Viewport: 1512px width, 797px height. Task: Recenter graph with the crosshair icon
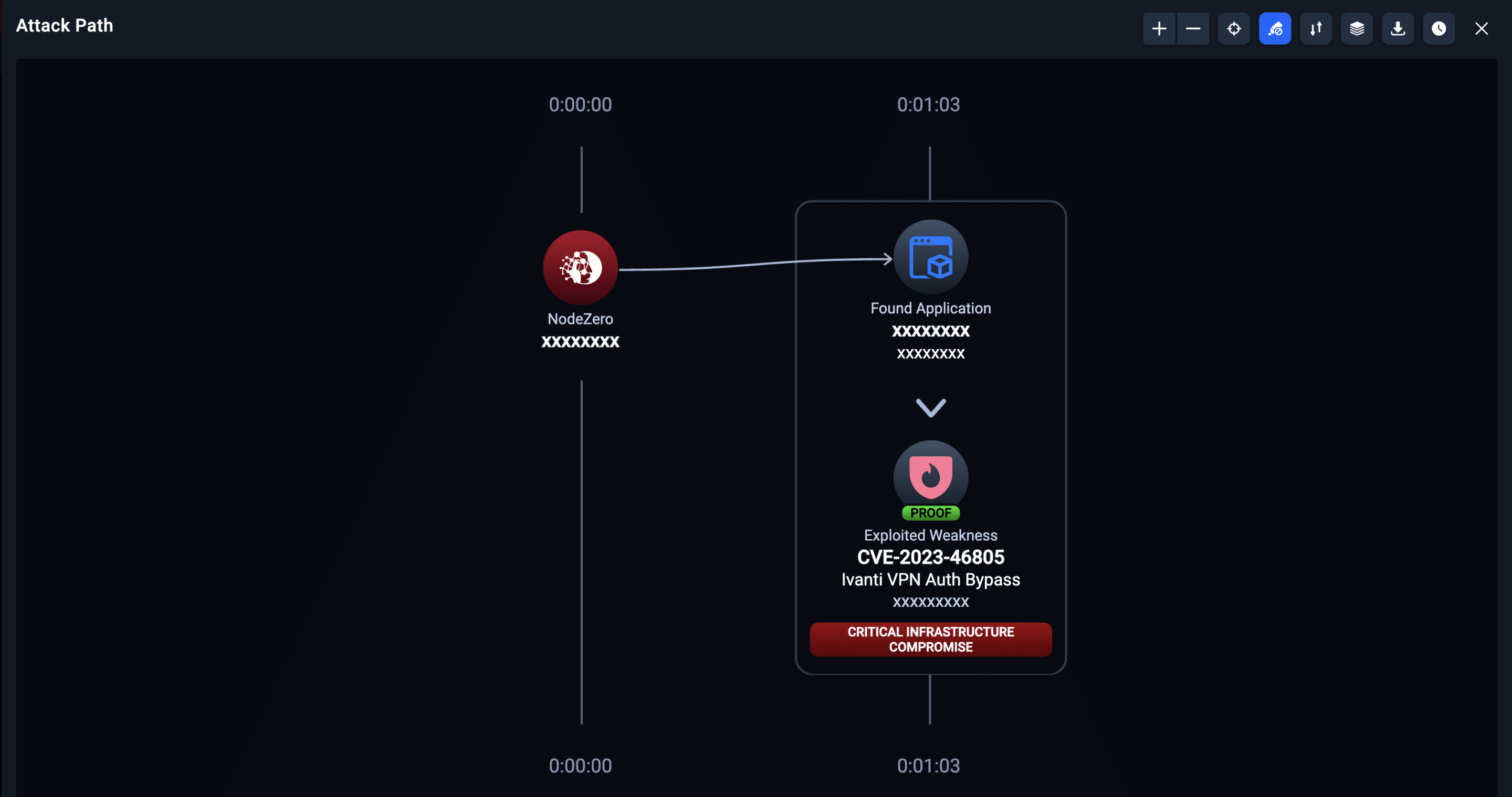tap(1234, 28)
